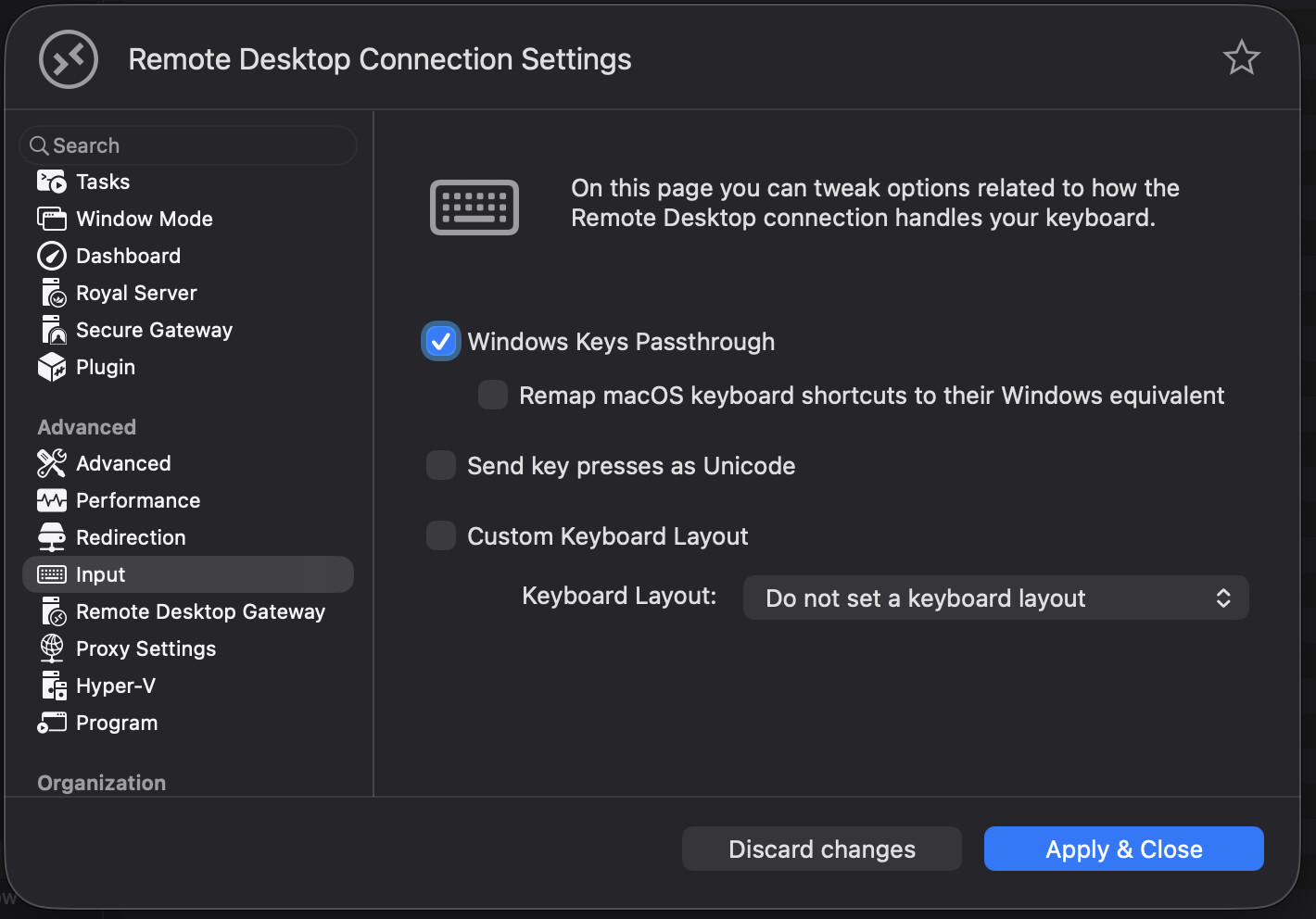The width and height of the screenshot is (1316, 919).
Task: Enable Send key presses as Unicode
Action: 441,465
